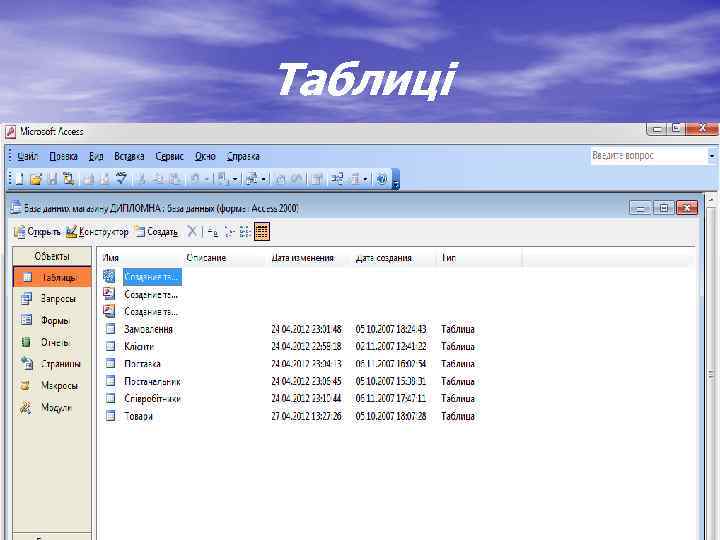Open the Вид menu
The height and width of the screenshot is (540, 720).
[x=96, y=156]
